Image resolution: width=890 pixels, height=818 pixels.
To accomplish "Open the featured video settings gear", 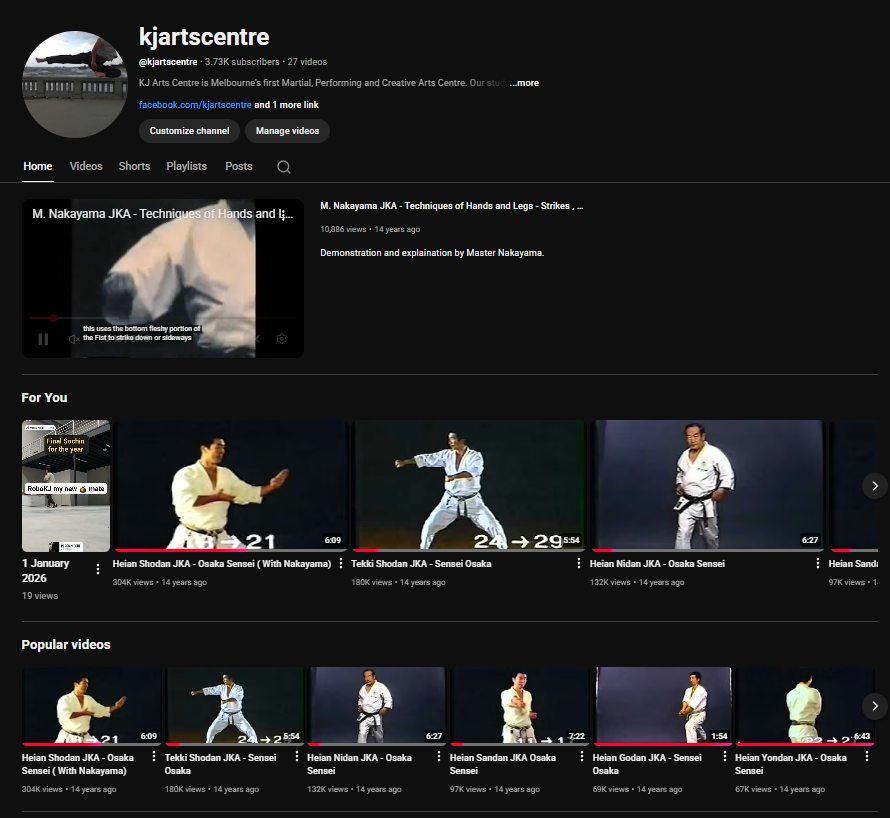I will tap(282, 339).
